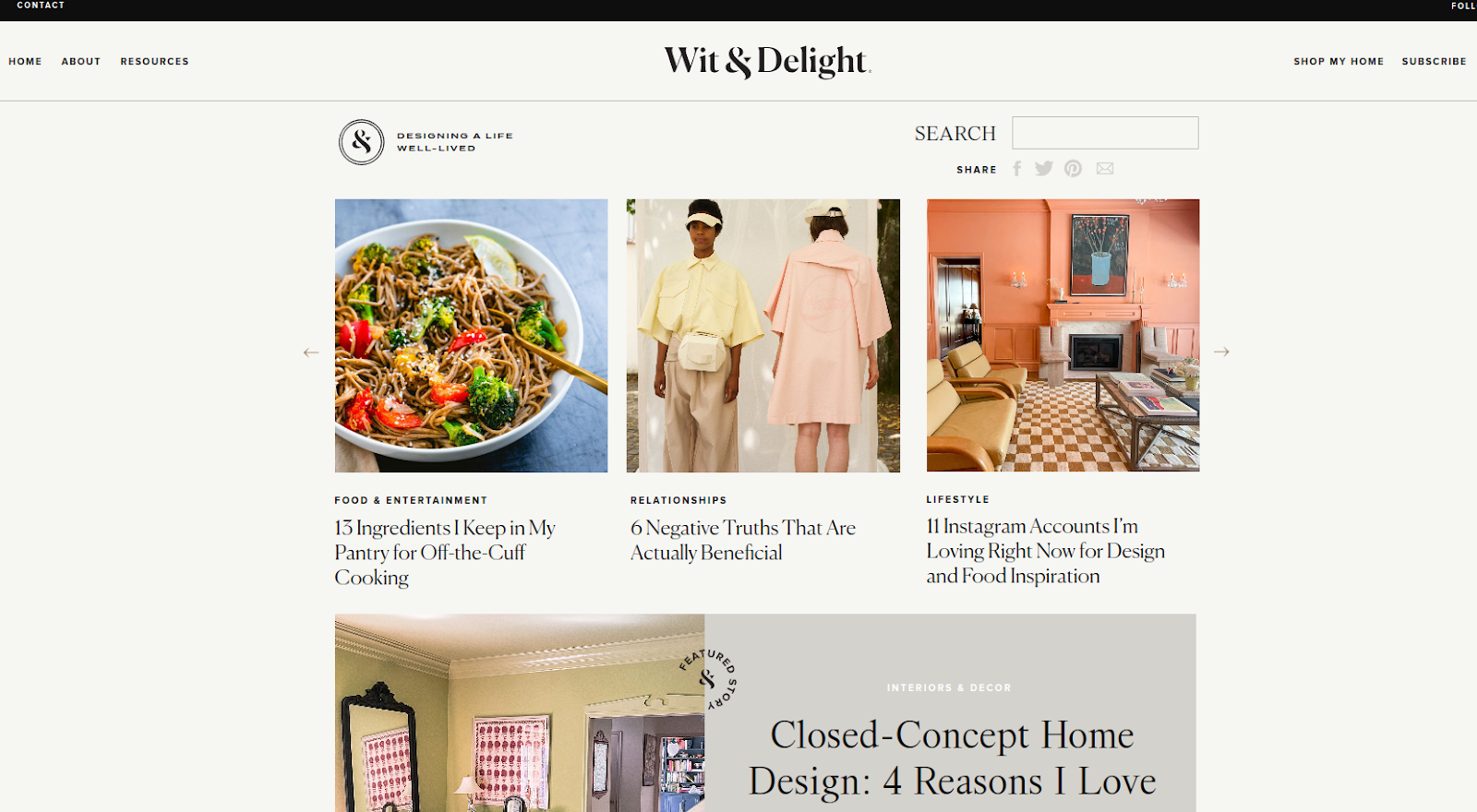
Task: Open the noodle bowl article thumbnail
Action: pos(471,336)
